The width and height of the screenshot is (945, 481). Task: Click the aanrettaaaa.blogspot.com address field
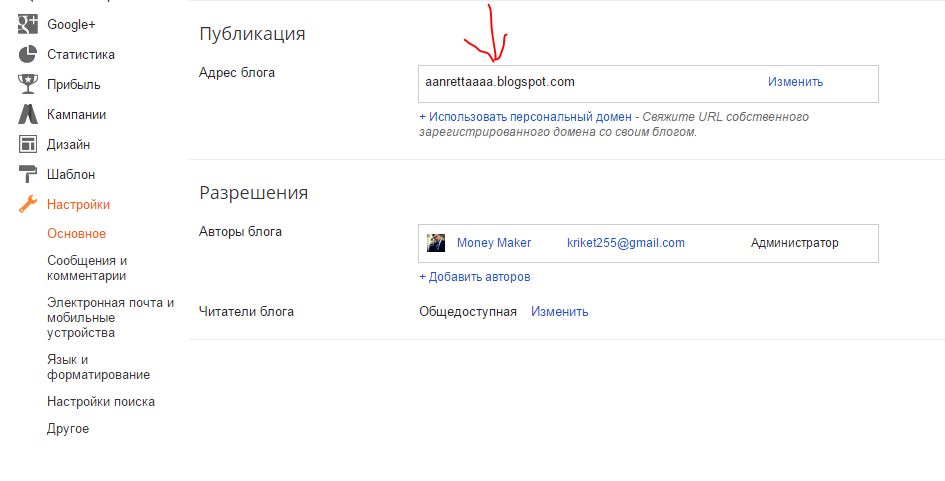pyautogui.click(x=648, y=84)
